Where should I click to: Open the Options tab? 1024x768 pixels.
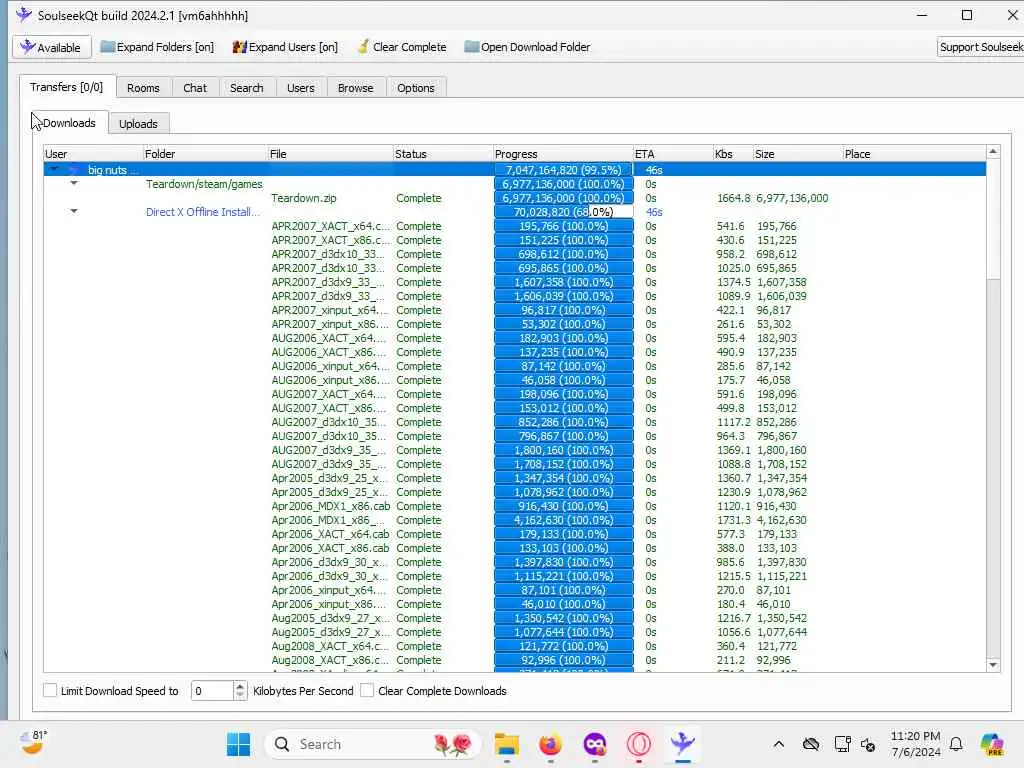click(x=415, y=88)
